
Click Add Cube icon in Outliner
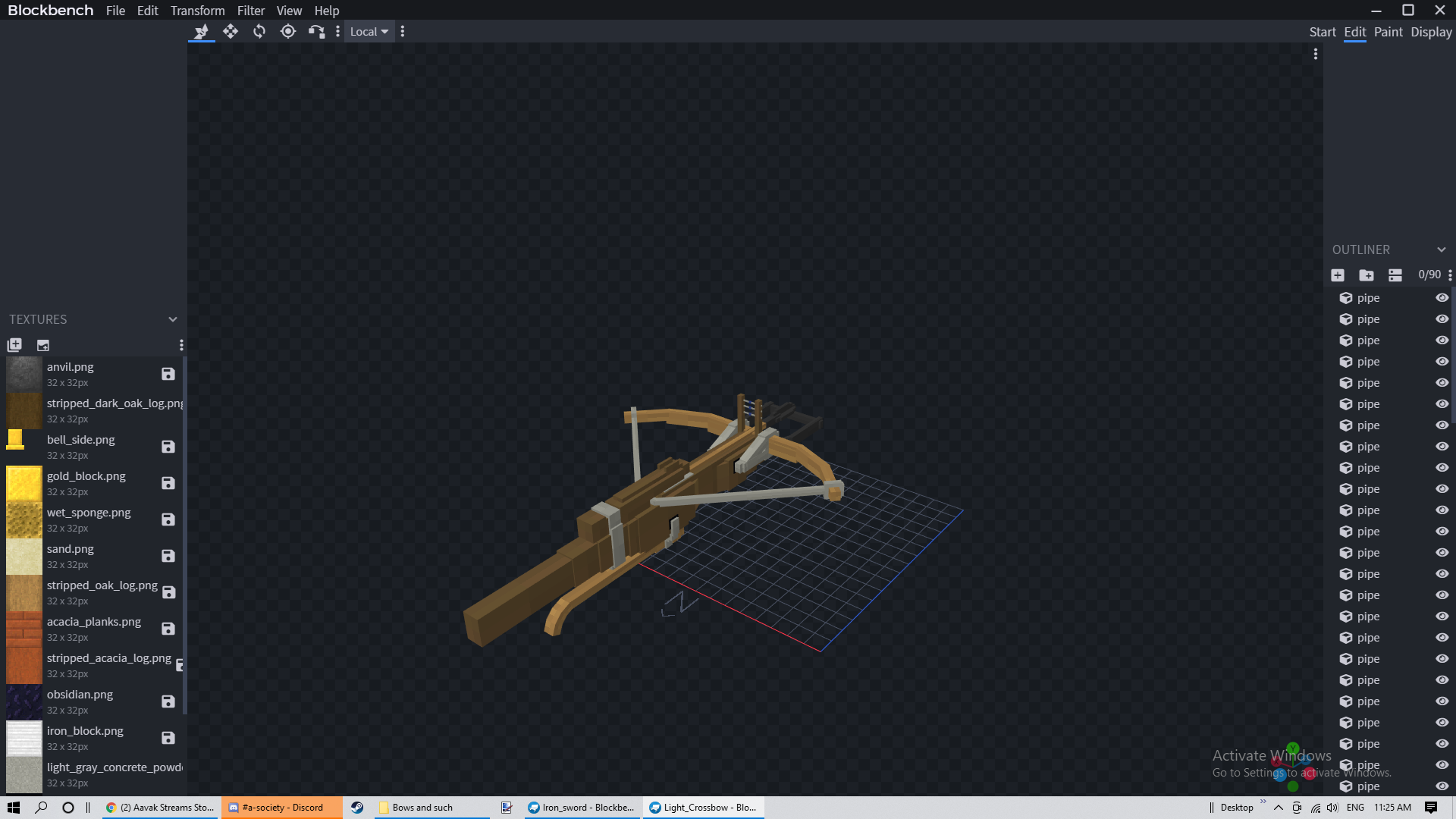[1338, 275]
